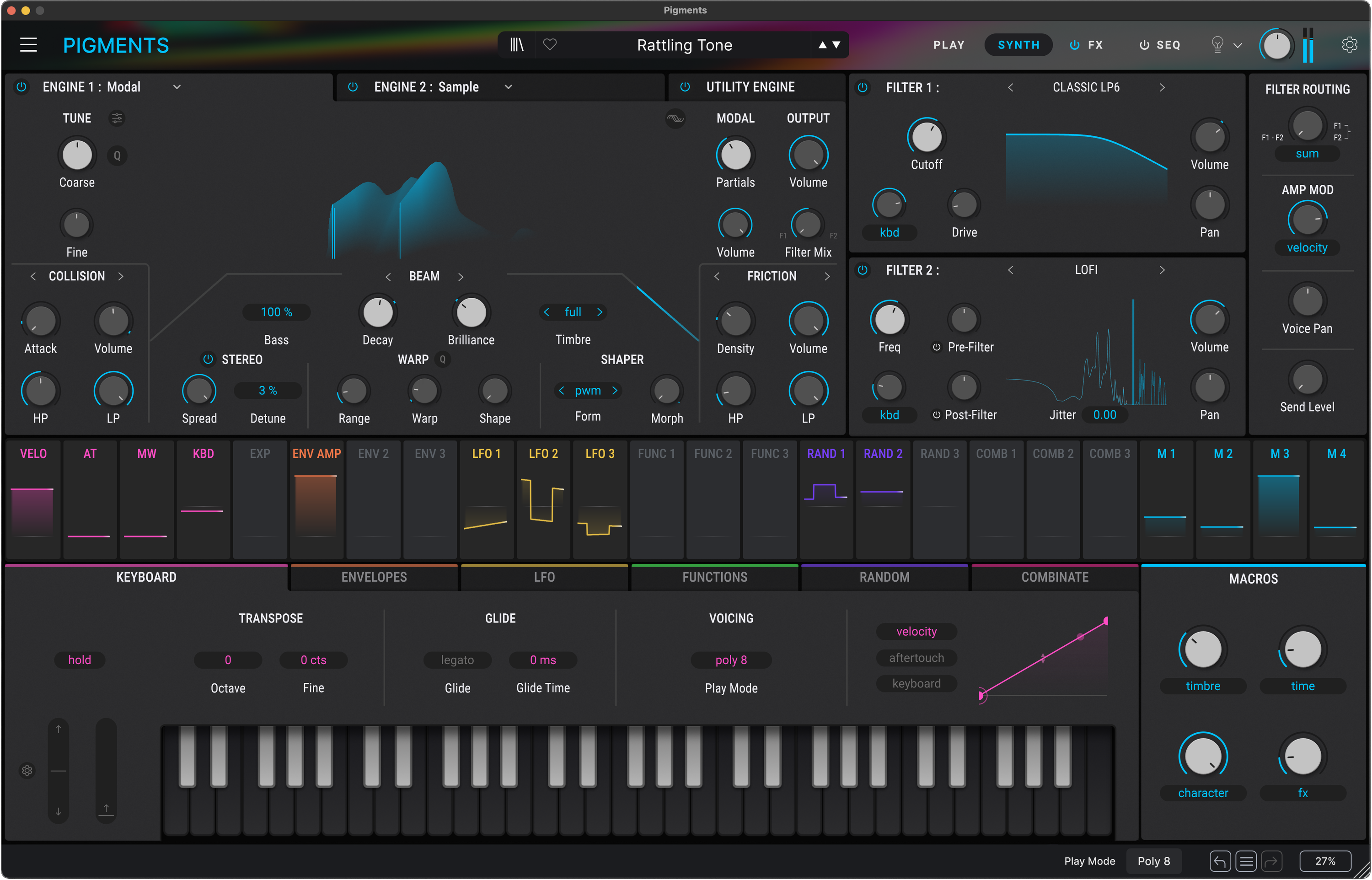Open the hamburger main menu

click(28, 44)
